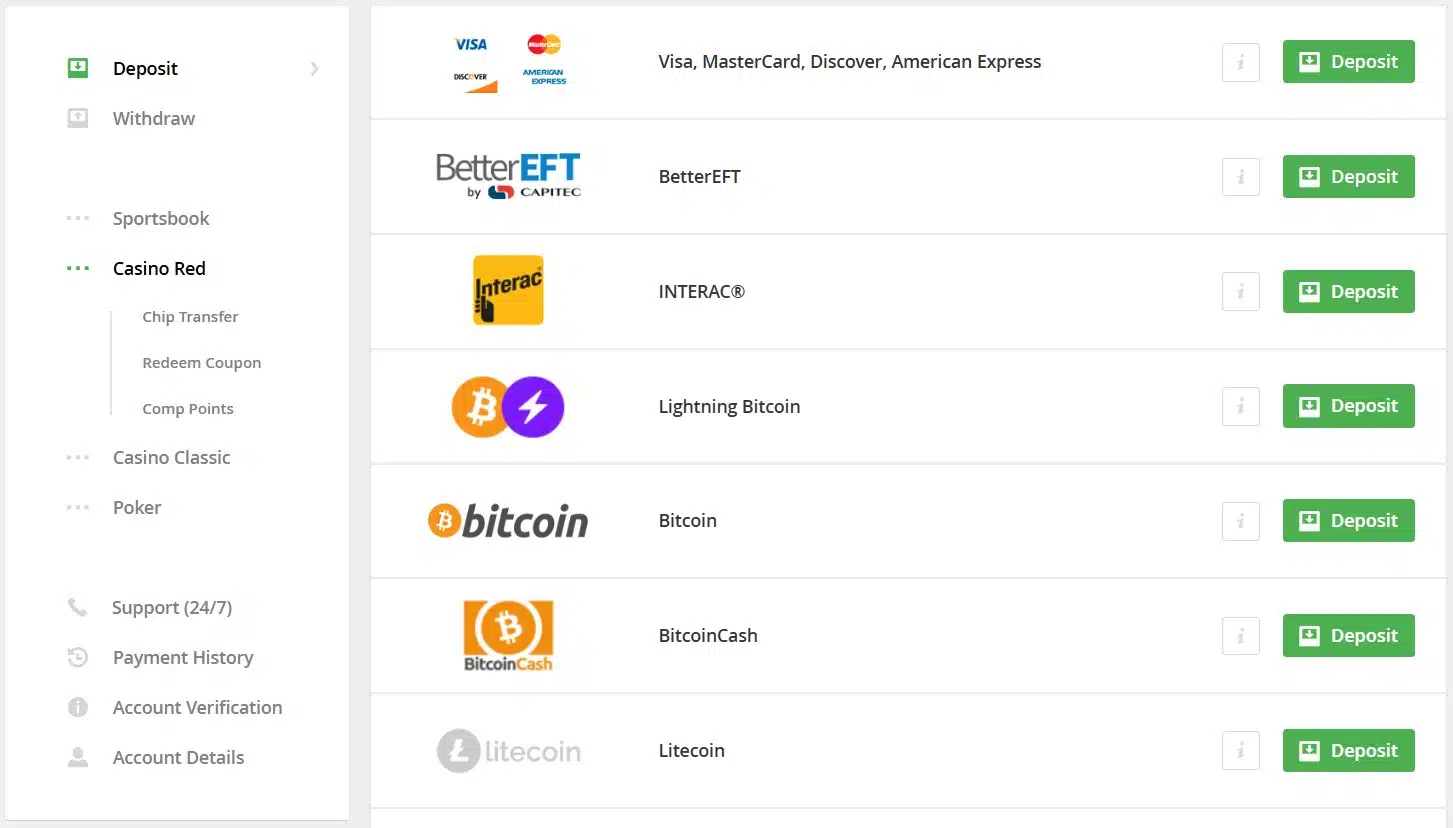Click the Interac logo

508,290
